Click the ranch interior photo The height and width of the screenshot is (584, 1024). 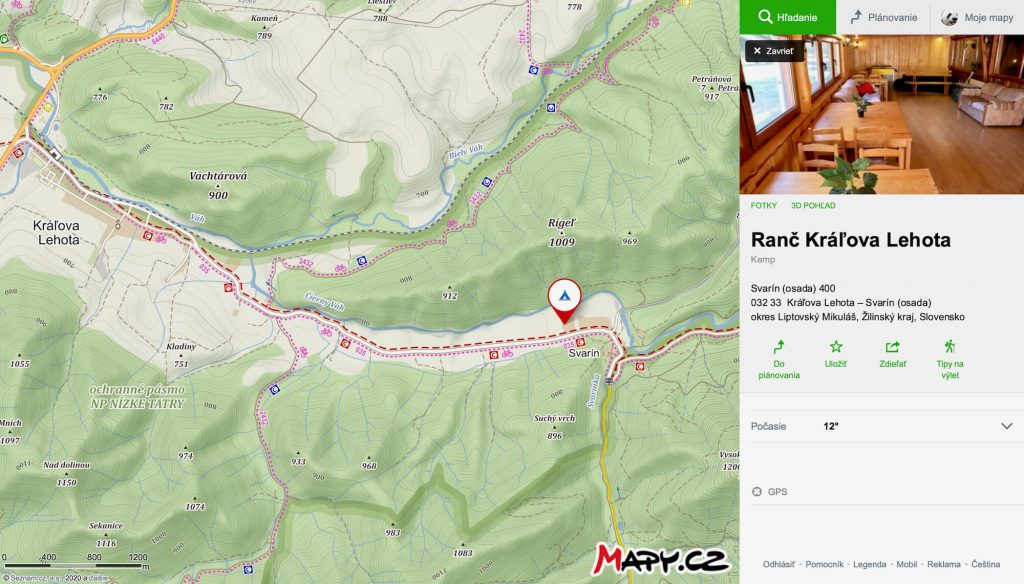(x=882, y=114)
